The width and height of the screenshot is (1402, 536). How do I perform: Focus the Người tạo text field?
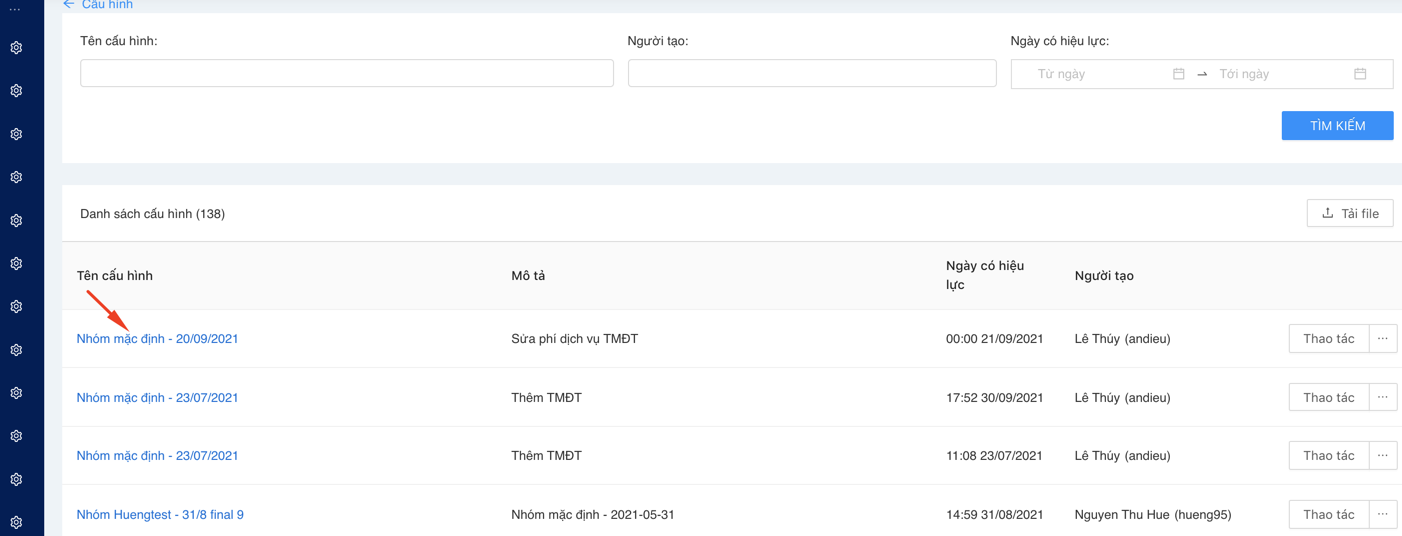[x=811, y=73]
